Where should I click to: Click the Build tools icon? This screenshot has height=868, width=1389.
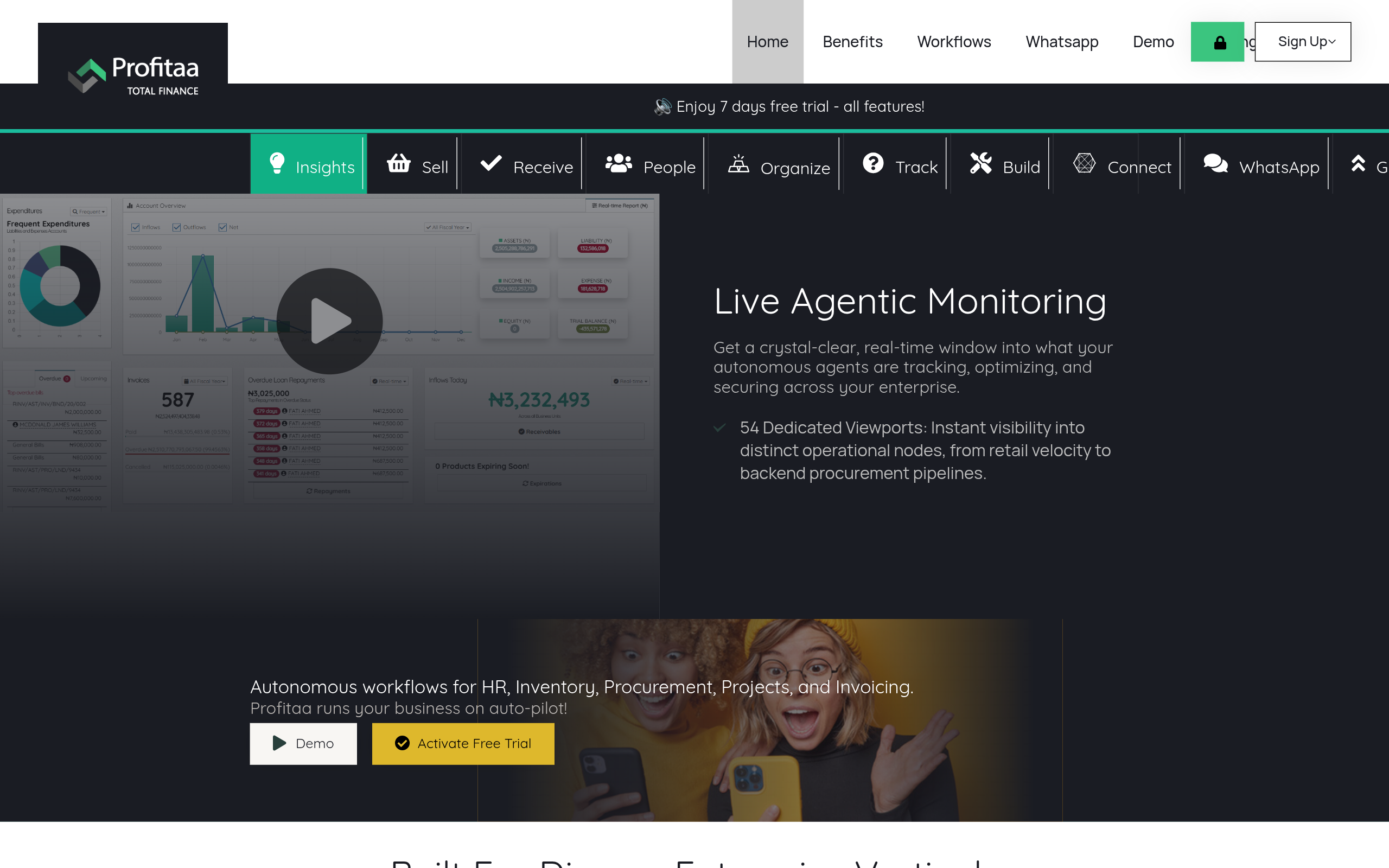pyautogui.click(x=981, y=164)
